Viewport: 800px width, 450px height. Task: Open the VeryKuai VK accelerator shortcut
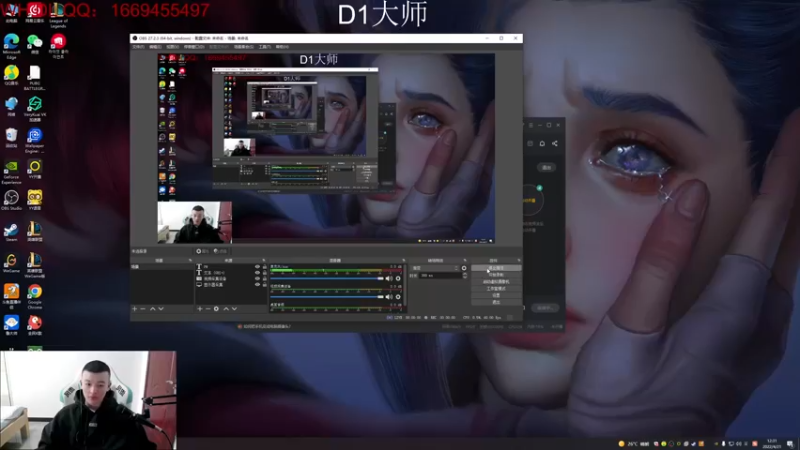tap(35, 109)
